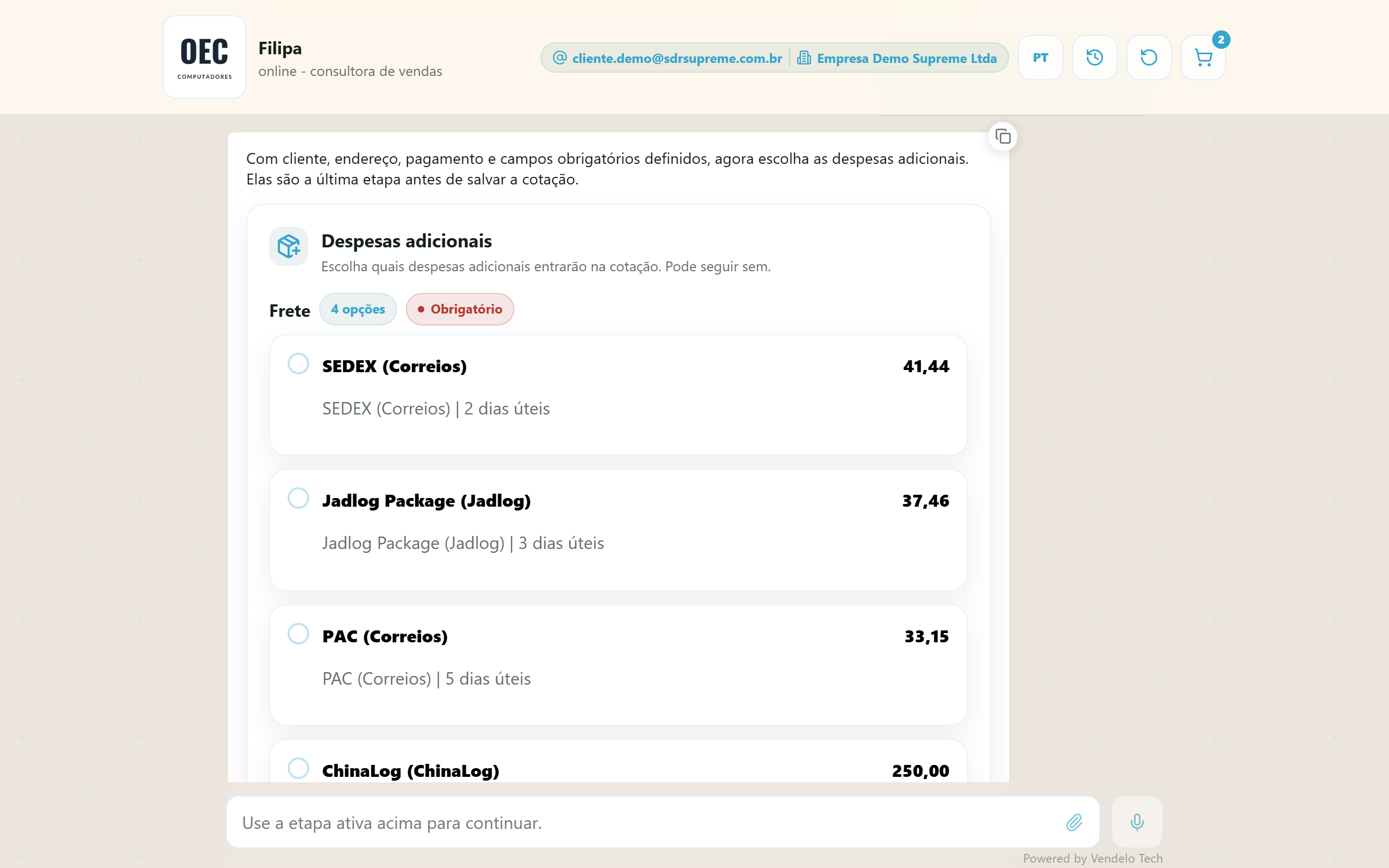Select the ChinaLog freight radio button

(x=298, y=768)
